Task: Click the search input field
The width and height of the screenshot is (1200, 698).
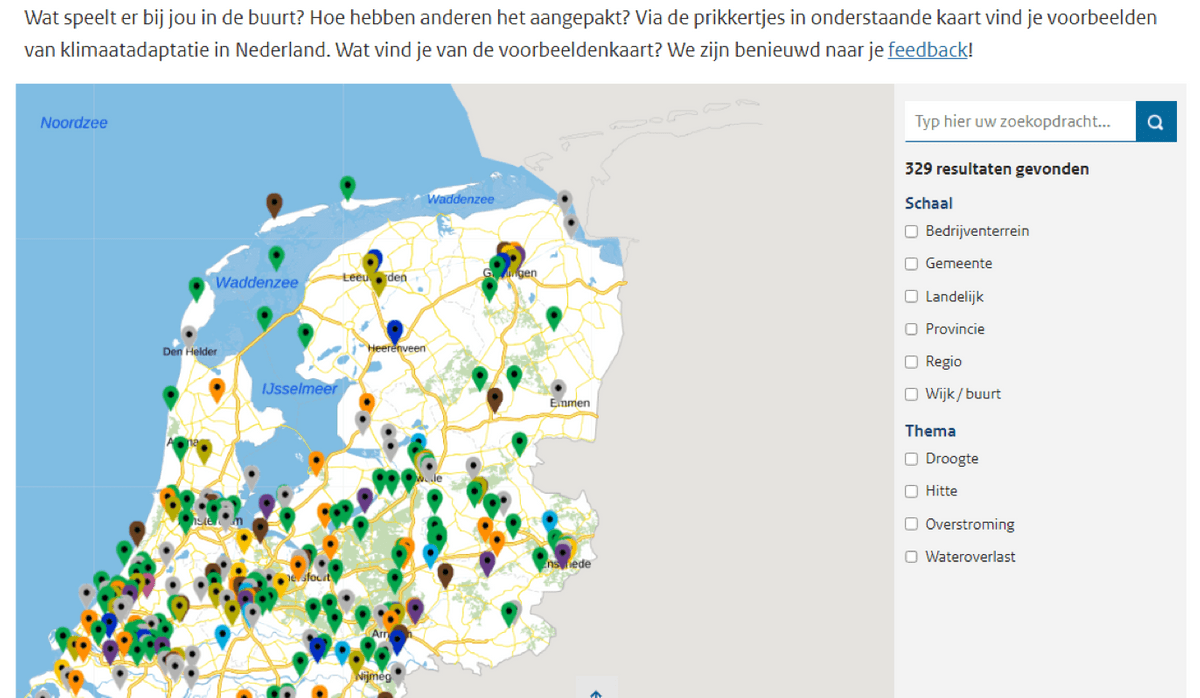Action: coord(1019,122)
